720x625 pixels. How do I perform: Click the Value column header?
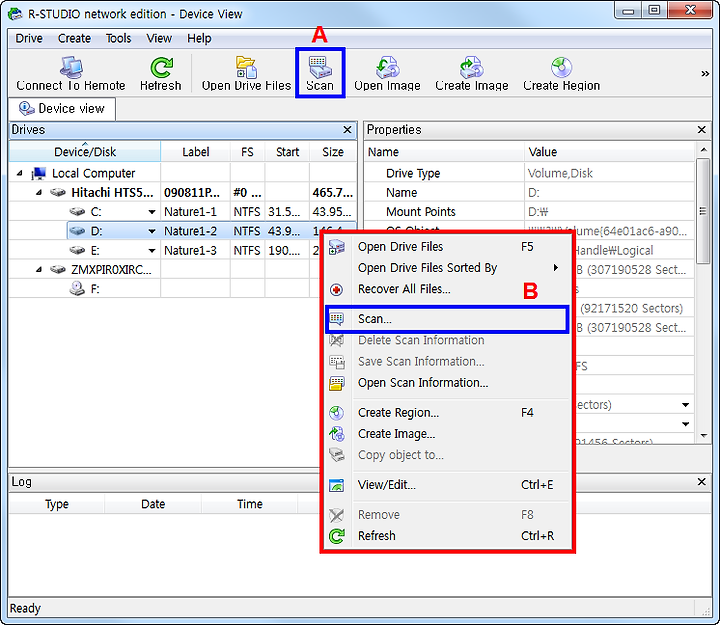pos(609,152)
